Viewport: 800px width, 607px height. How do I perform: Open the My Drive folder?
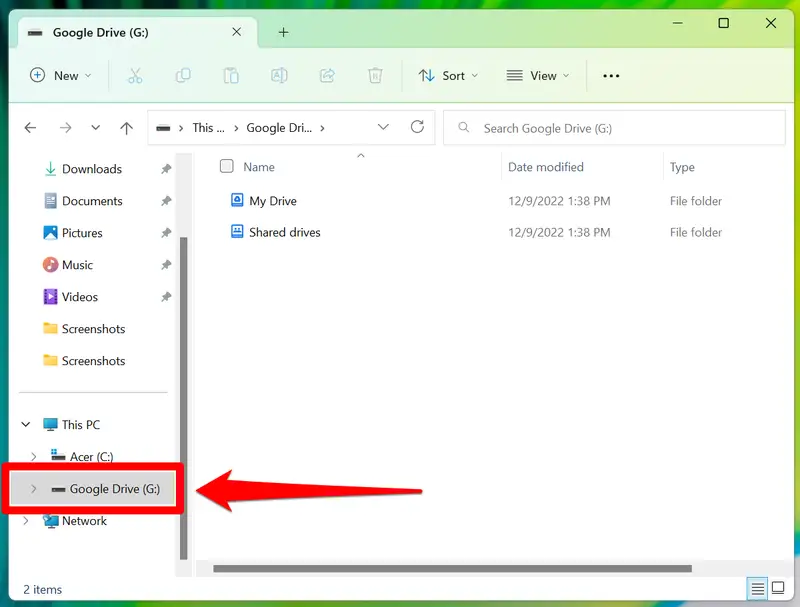(272, 201)
